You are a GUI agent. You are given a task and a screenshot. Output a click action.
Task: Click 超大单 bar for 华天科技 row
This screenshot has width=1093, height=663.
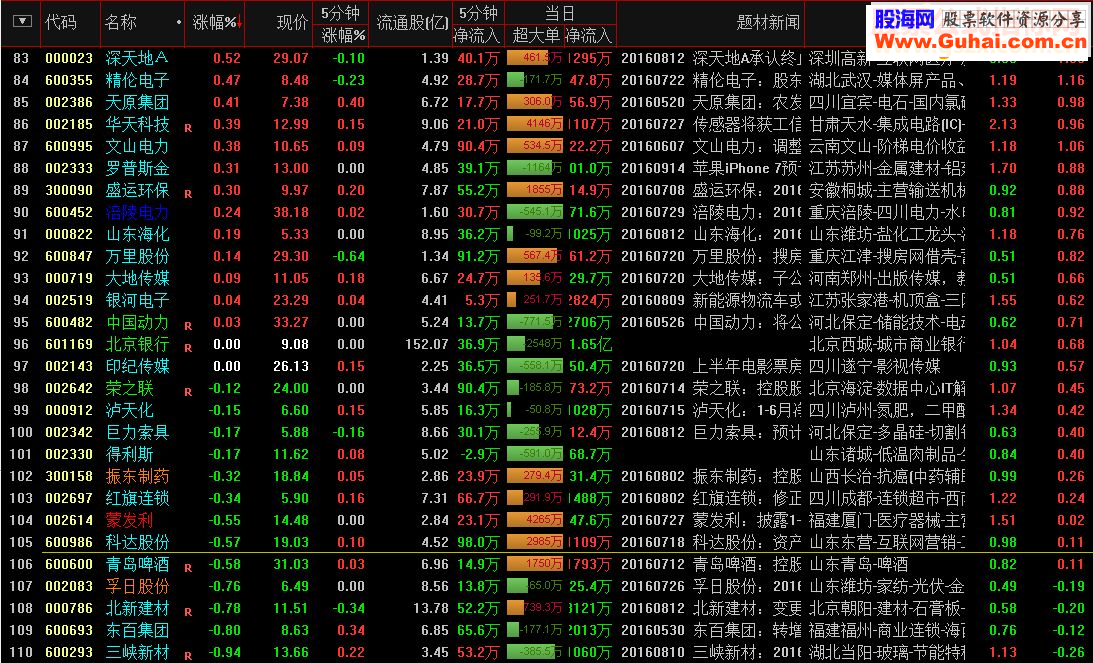[x=535, y=124]
